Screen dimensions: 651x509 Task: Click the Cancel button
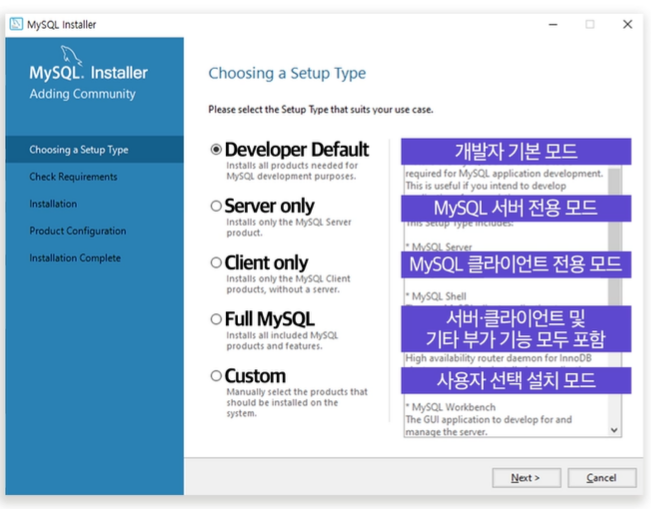[x=602, y=478]
